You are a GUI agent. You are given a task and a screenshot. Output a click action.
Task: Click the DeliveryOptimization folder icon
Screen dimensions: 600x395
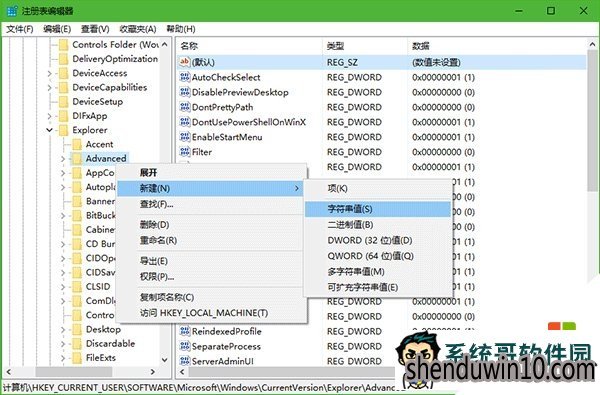(64, 59)
